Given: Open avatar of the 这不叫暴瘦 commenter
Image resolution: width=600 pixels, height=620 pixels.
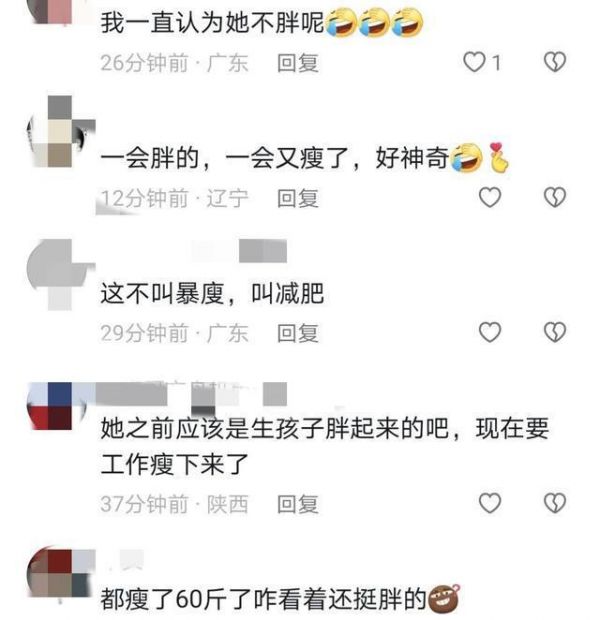Looking at the screenshot, I should coord(60,274).
